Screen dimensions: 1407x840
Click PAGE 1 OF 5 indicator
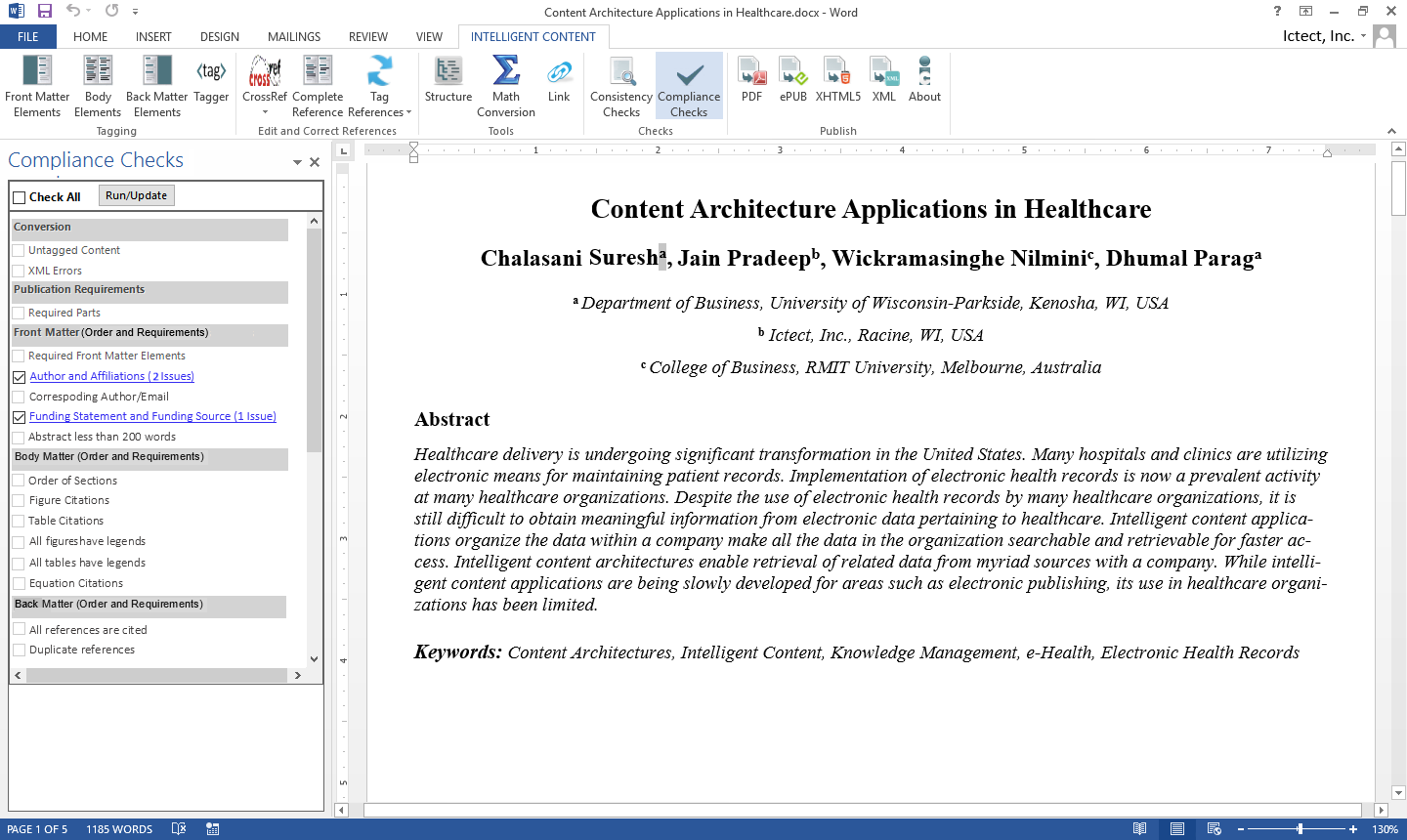(x=37, y=829)
